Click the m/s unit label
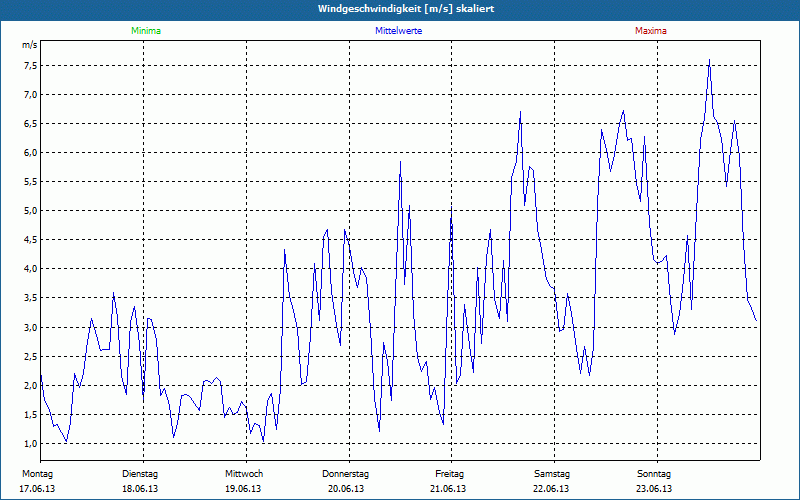Screen dimensions: 800x500 pyautogui.click(x=30, y=45)
